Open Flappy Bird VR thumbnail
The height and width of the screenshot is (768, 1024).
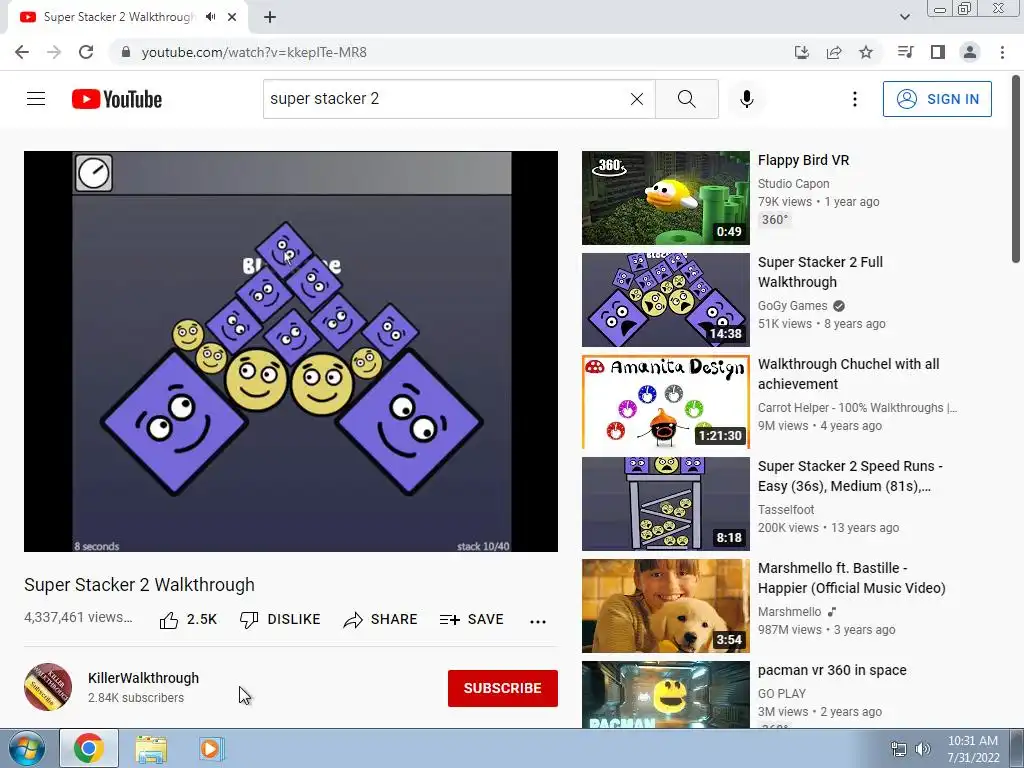[665, 198]
